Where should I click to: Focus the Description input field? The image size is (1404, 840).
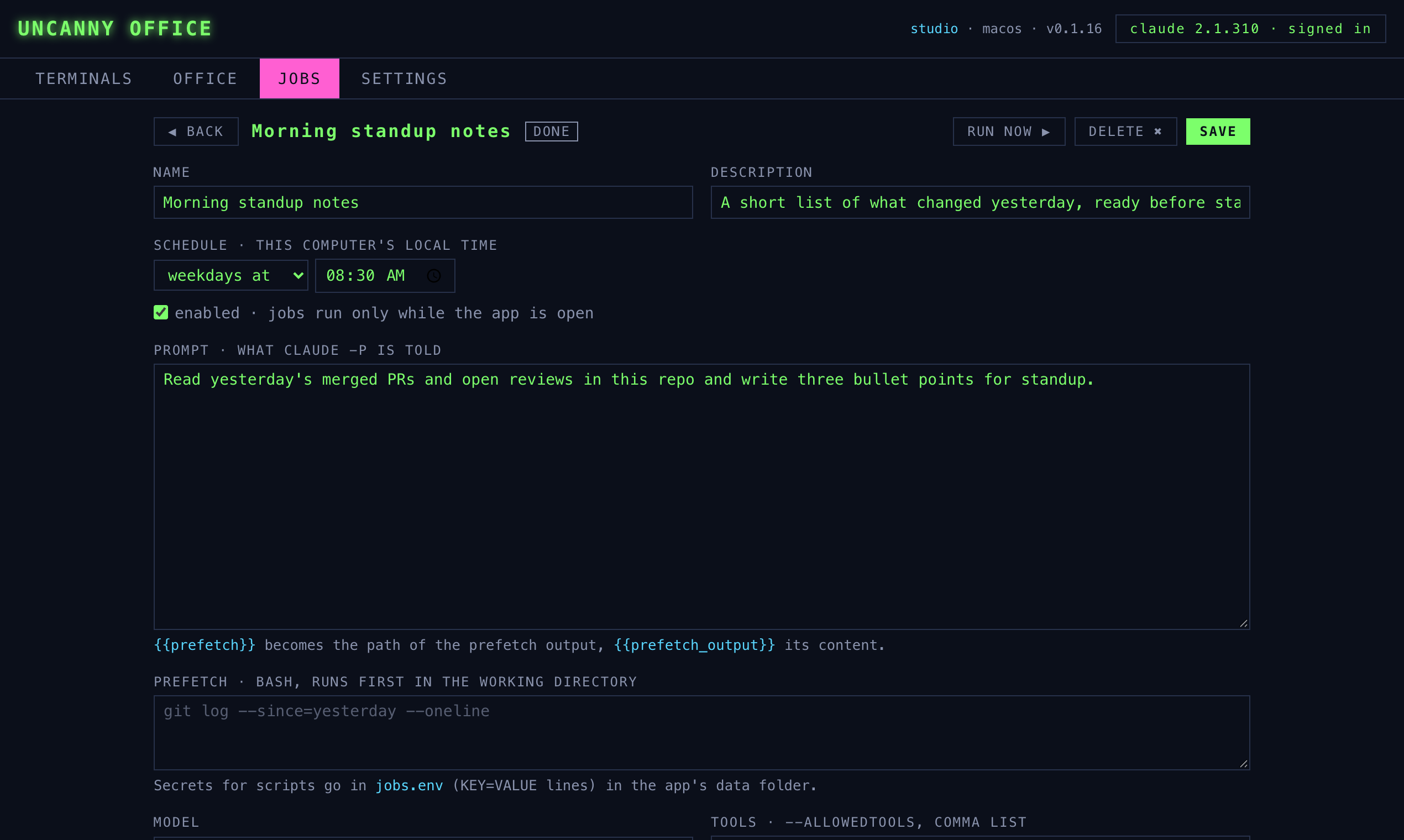(981, 203)
